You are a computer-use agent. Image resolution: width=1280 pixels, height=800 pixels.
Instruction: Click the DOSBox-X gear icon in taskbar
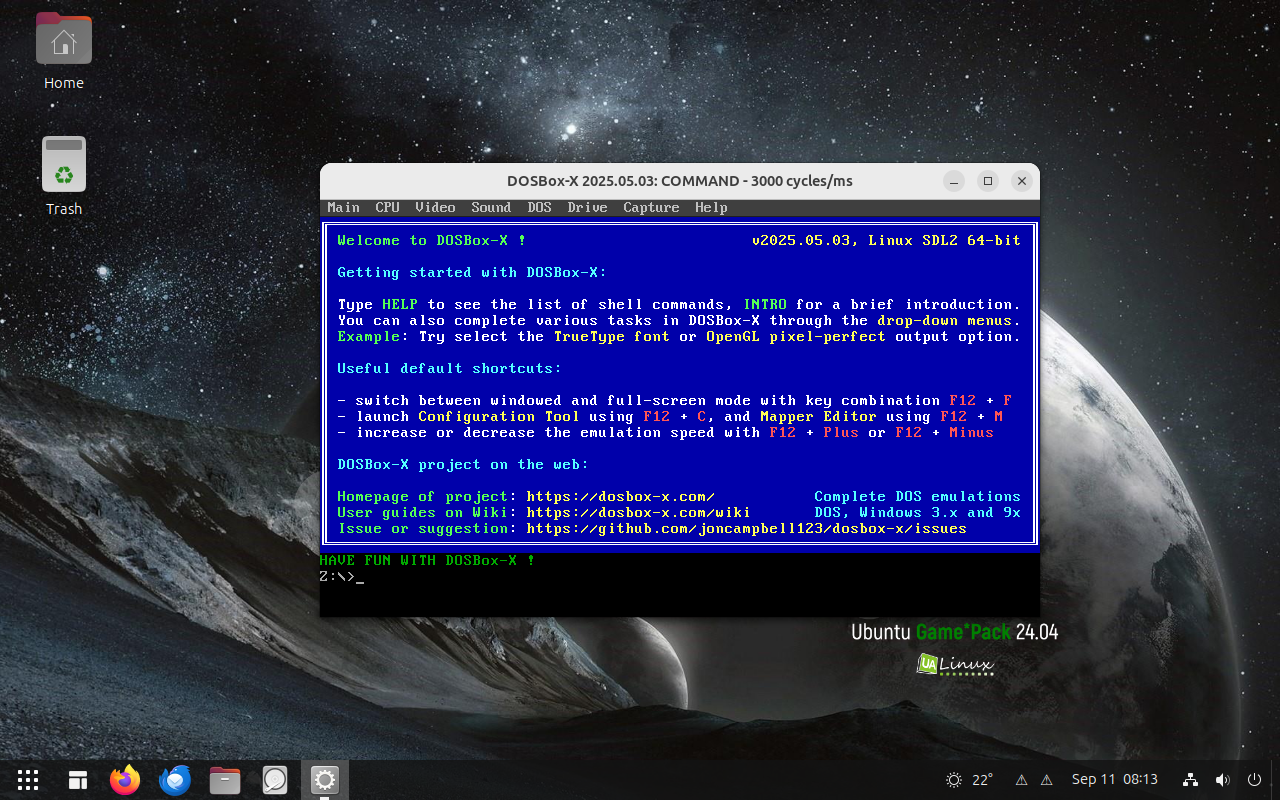point(324,780)
